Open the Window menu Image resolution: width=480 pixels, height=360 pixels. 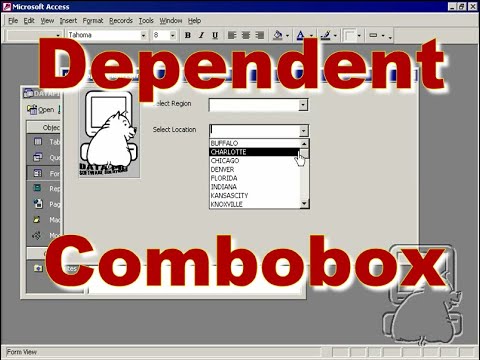coord(171,21)
